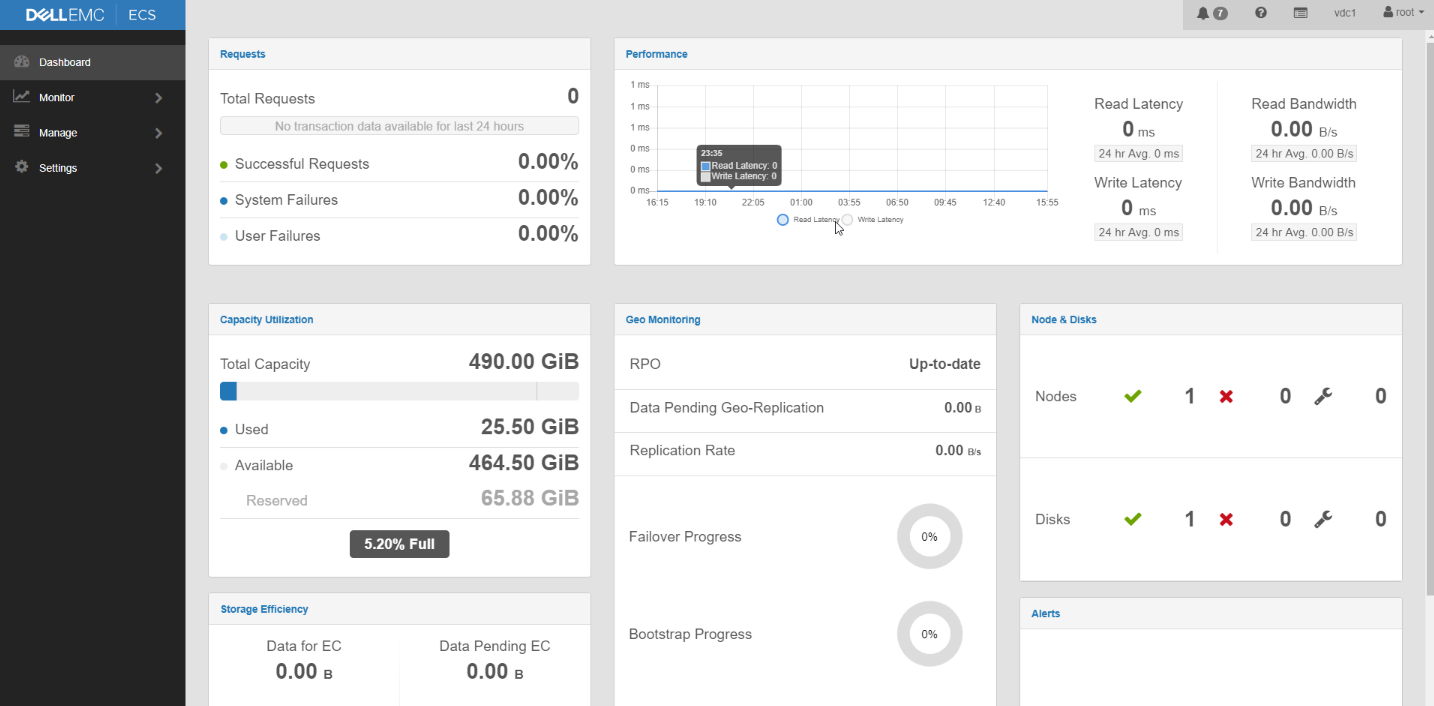Open the help question mark icon
1434x706 pixels.
(x=1261, y=13)
